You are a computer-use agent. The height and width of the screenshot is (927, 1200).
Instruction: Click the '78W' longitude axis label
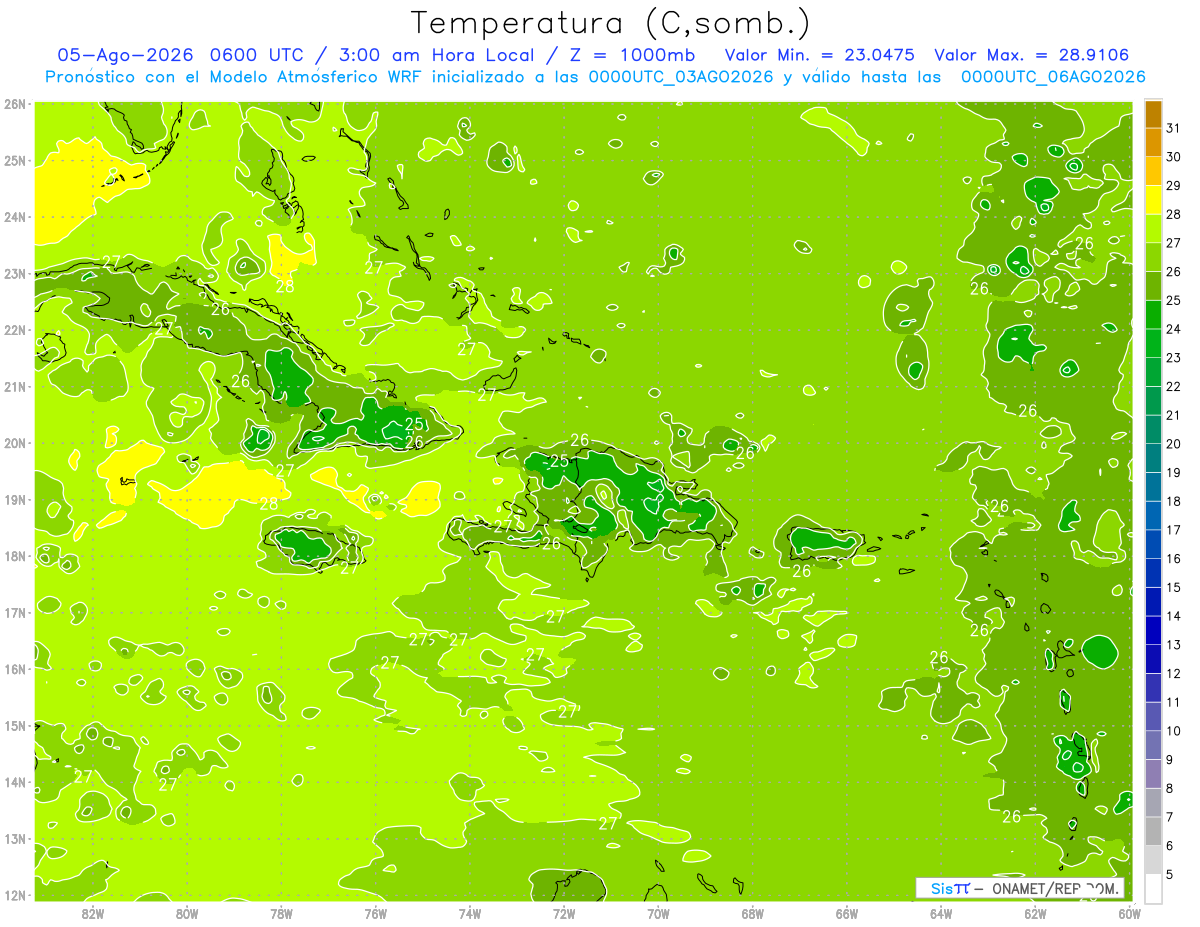(281, 913)
